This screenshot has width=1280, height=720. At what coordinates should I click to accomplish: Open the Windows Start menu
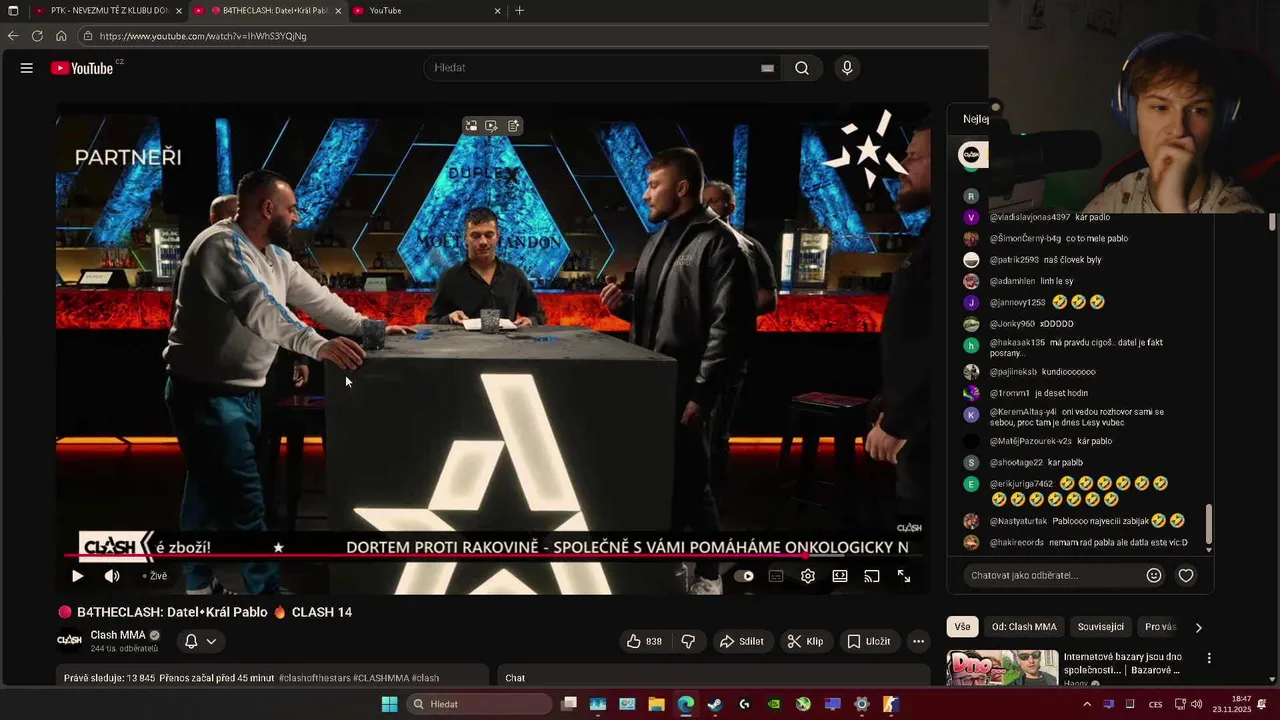click(390, 704)
